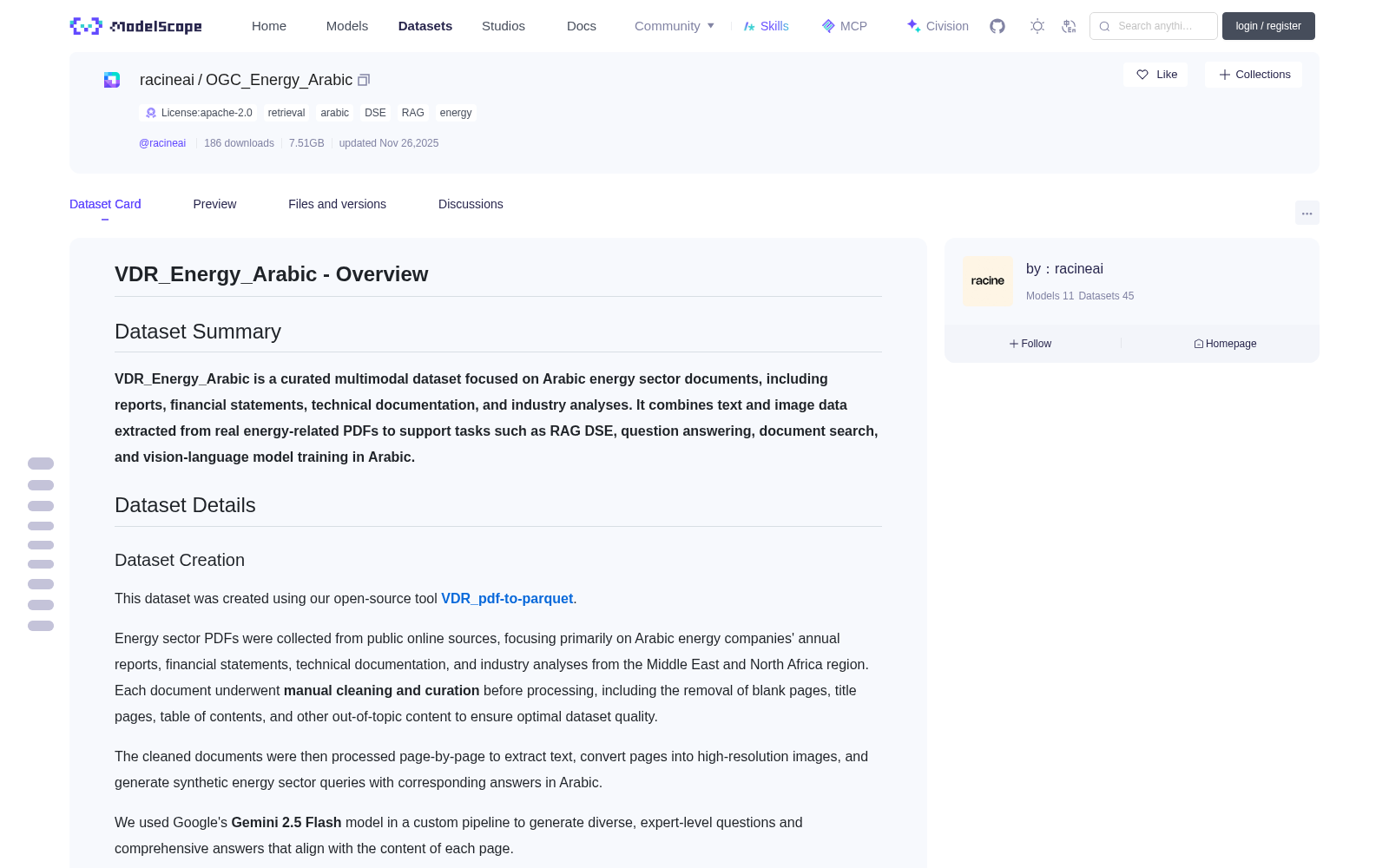Expand the Community dropdown menu
This screenshot has width=1389, height=868.
click(x=675, y=26)
